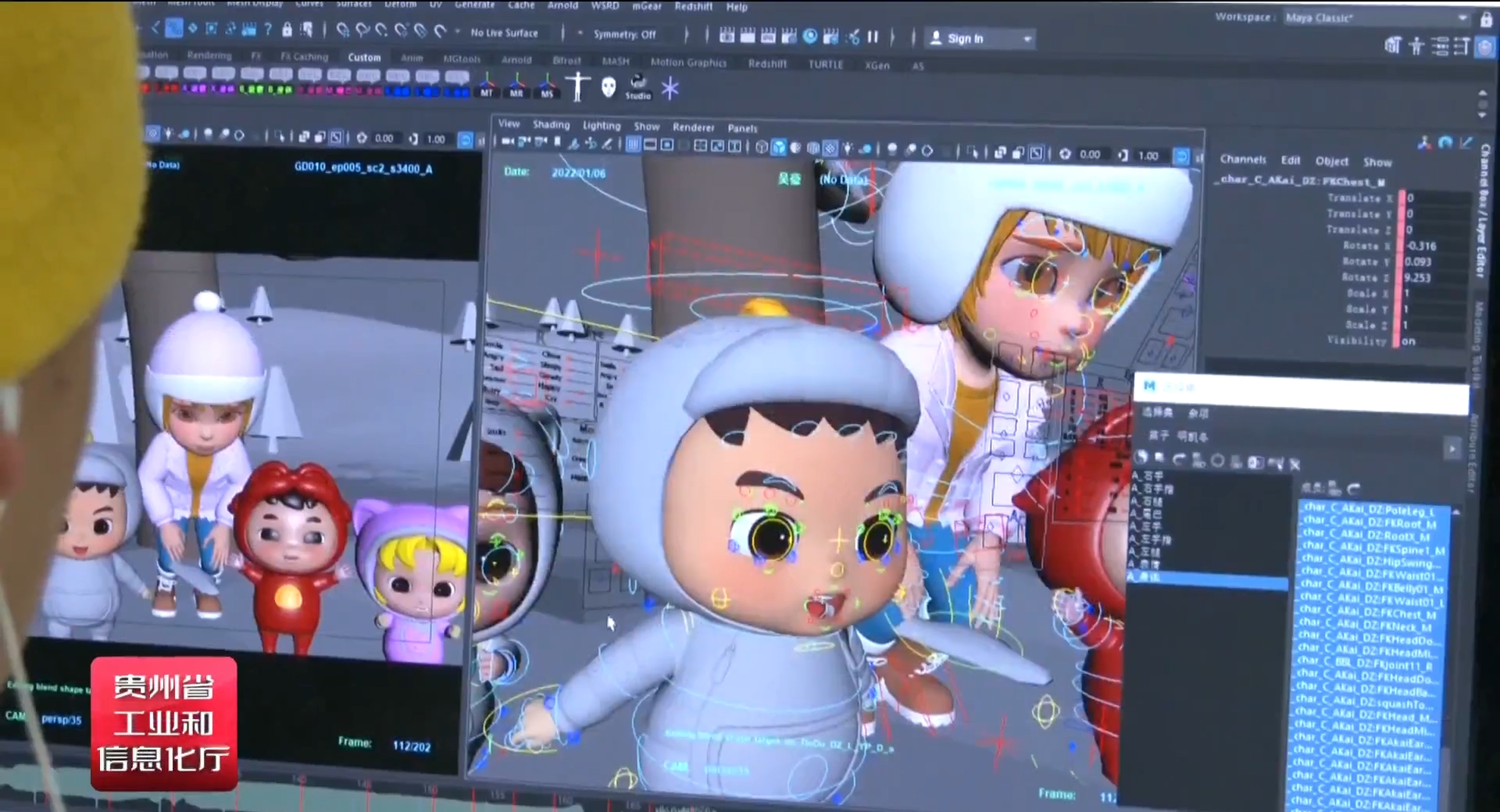Click the question mark icon in status line
Screen dimensions: 1500x812
point(268,30)
